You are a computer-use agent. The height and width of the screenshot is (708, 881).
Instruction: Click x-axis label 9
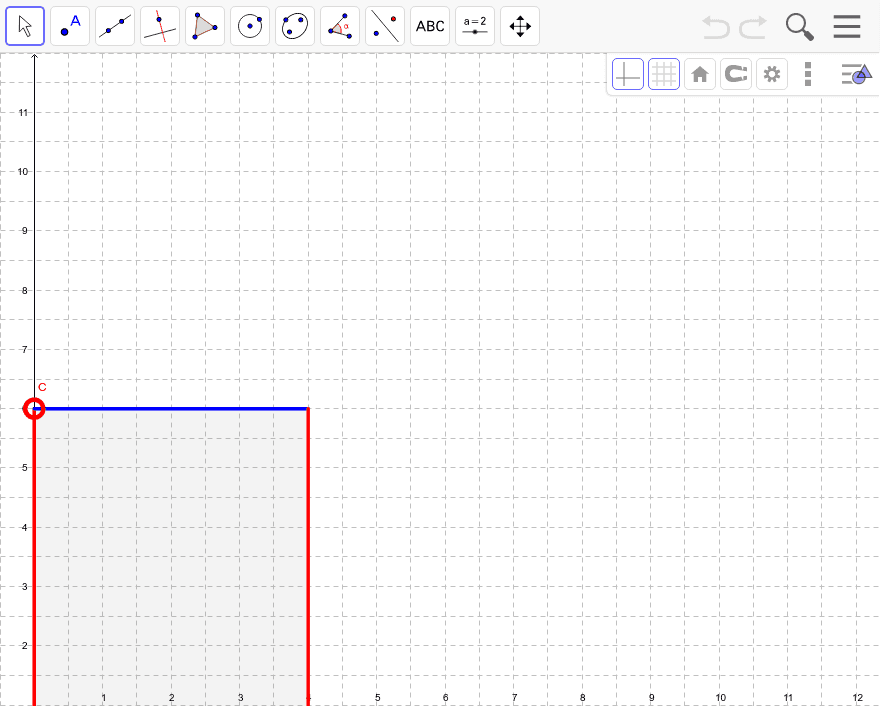pos(652,697)
